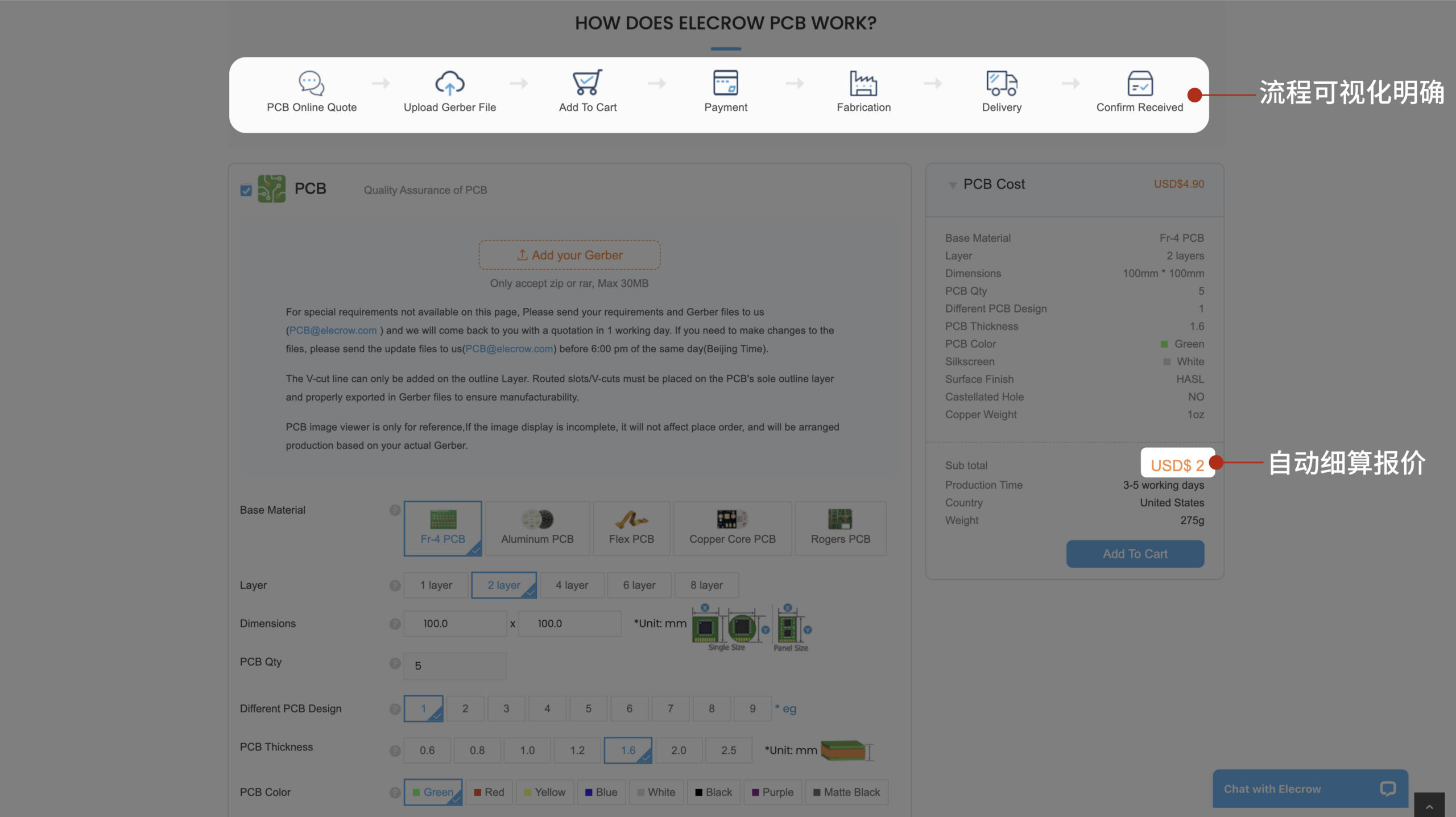Collapse the PCB Cost panel triangle
The width and height of the screenshot is (1456, 817).
[953, 185]
